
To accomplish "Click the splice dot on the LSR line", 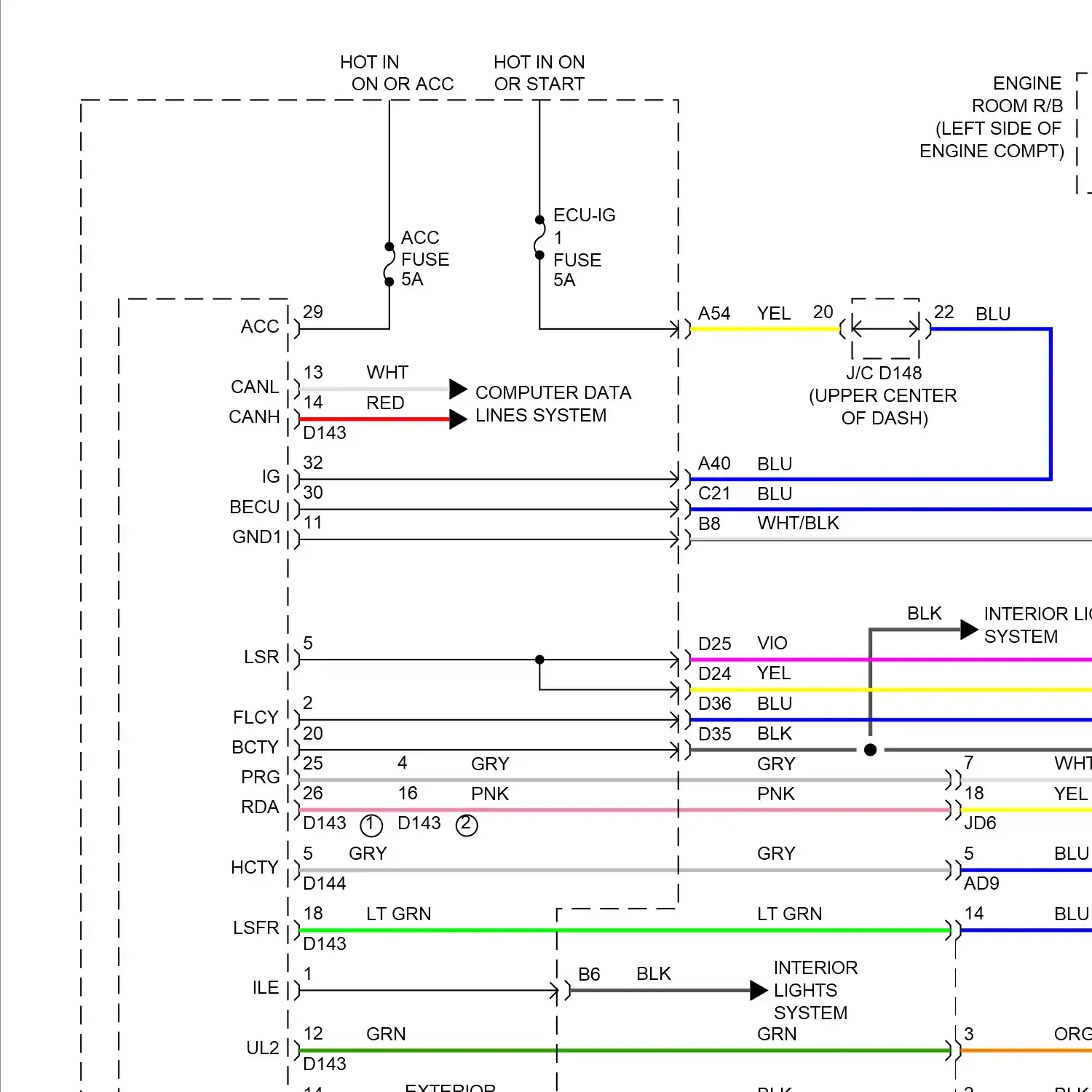I will pos(539,660).
